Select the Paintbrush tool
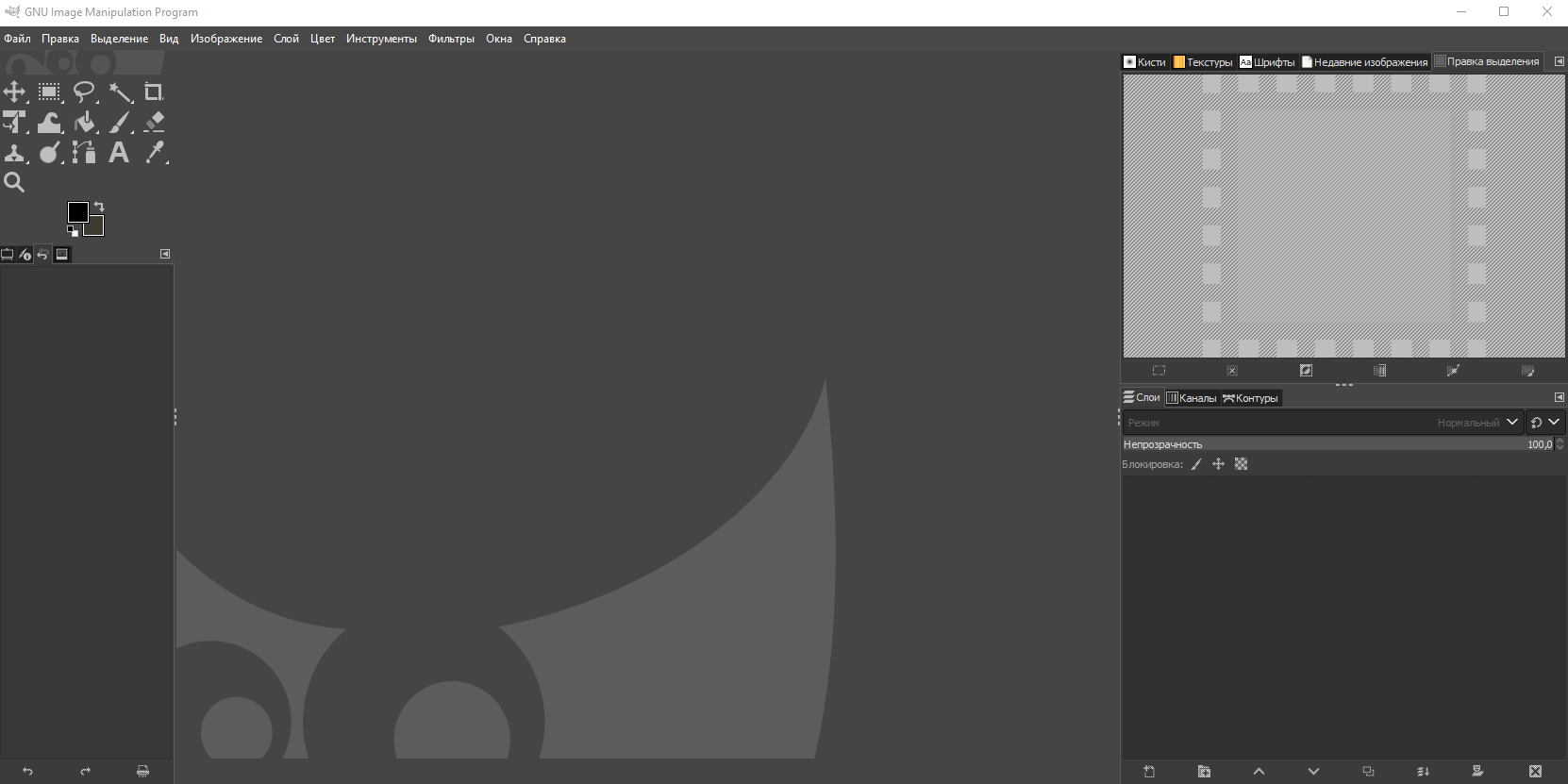Screen dimensions: 1568x784 (120, 122)
